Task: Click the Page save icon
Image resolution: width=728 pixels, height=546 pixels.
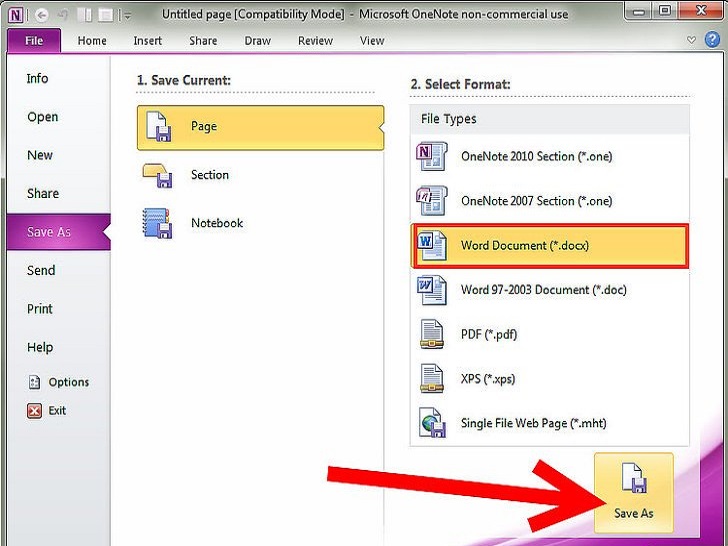Action: pos(159,126)
